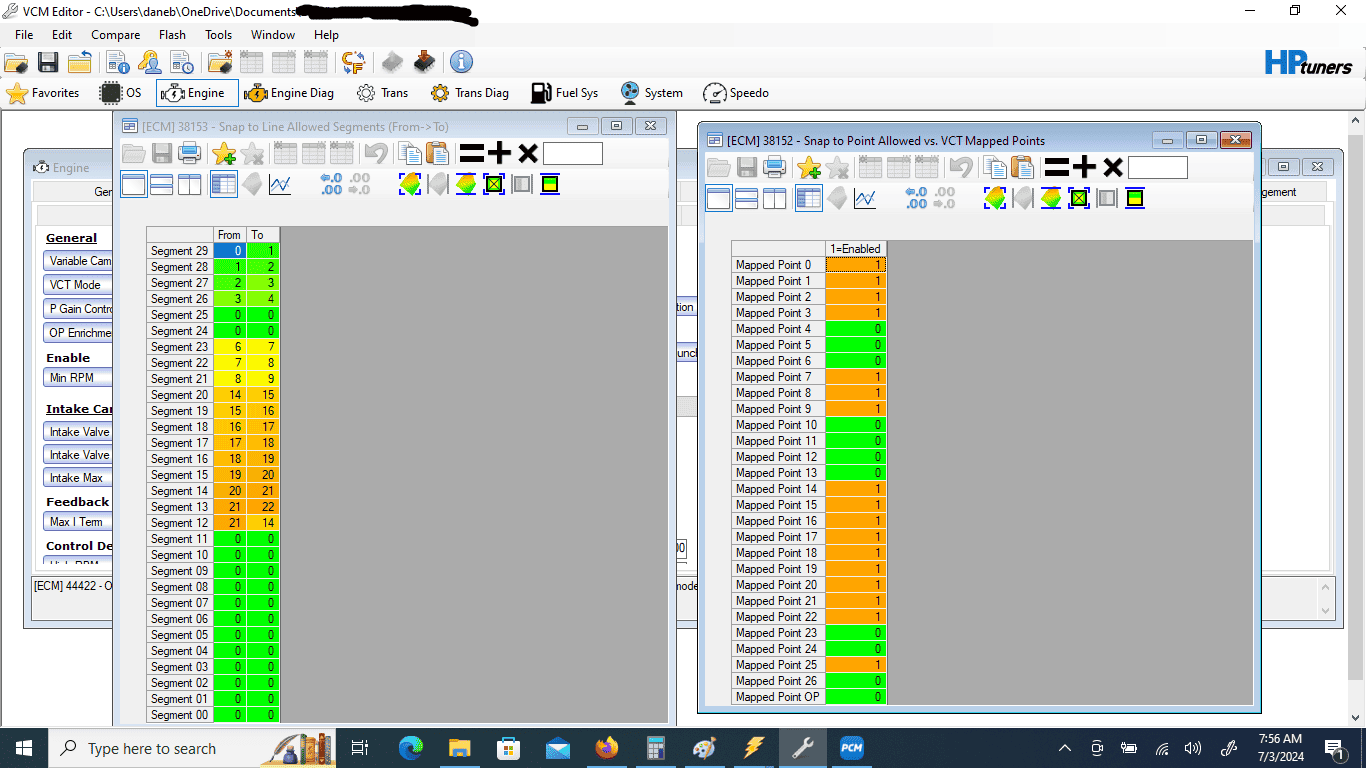Click the decimal places icon in 38152 window

[x=917, y=198]
